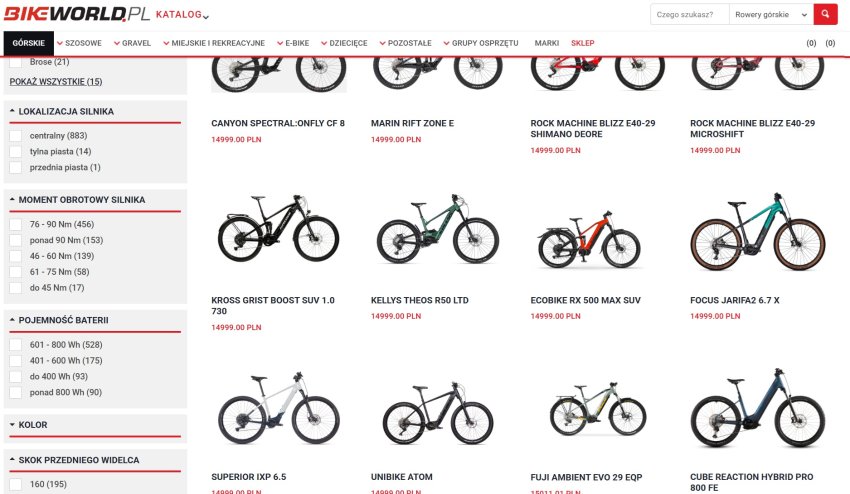Select the GÓRSKIE navigation tab
The image size is (850, 494).
coord(29,43)
